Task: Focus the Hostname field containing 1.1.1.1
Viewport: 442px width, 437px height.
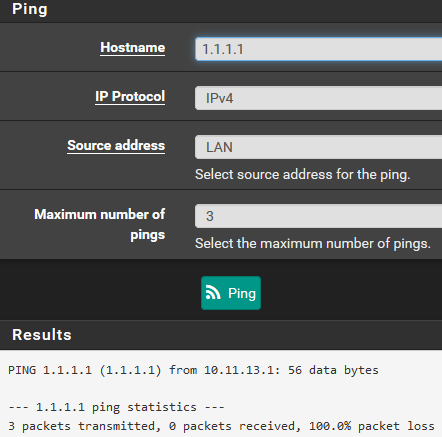Action: tap(319, 49)
